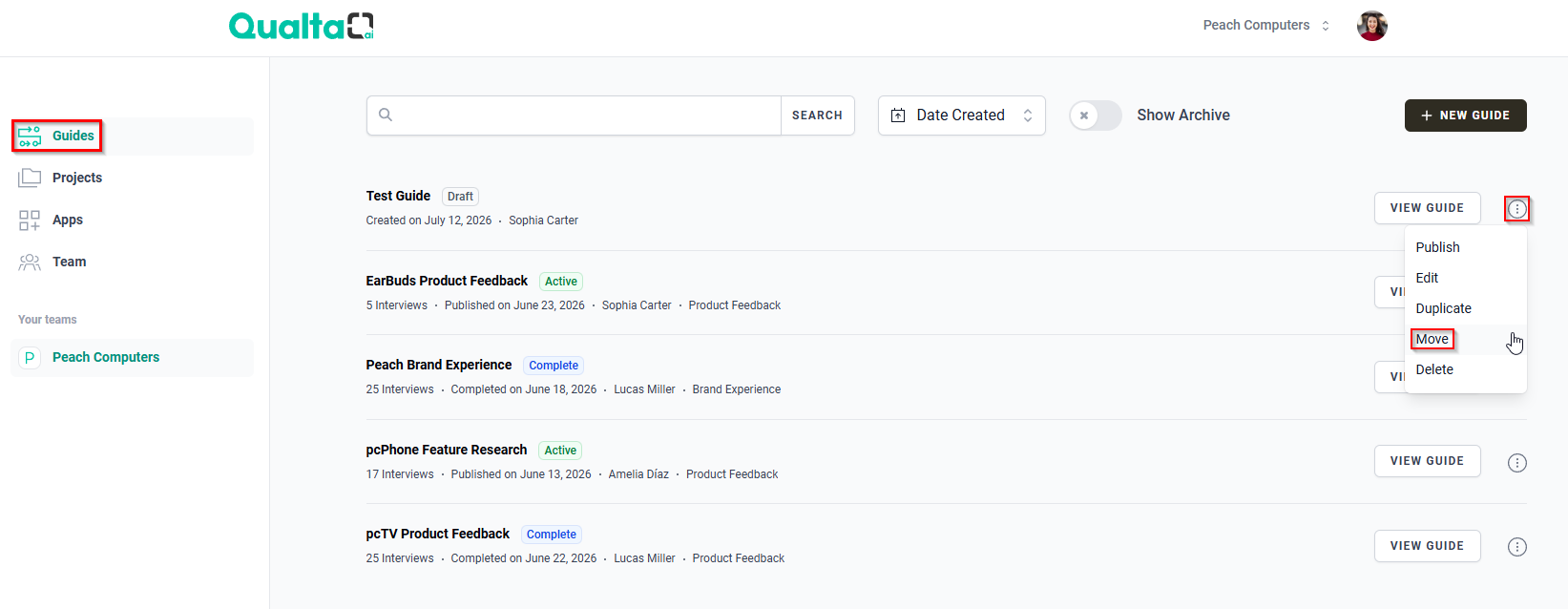Viewport: 1568px width, 609px height.
Task: Click VIEW GUIDE for pcTV Product Feedback
Action: (1427, 546)
